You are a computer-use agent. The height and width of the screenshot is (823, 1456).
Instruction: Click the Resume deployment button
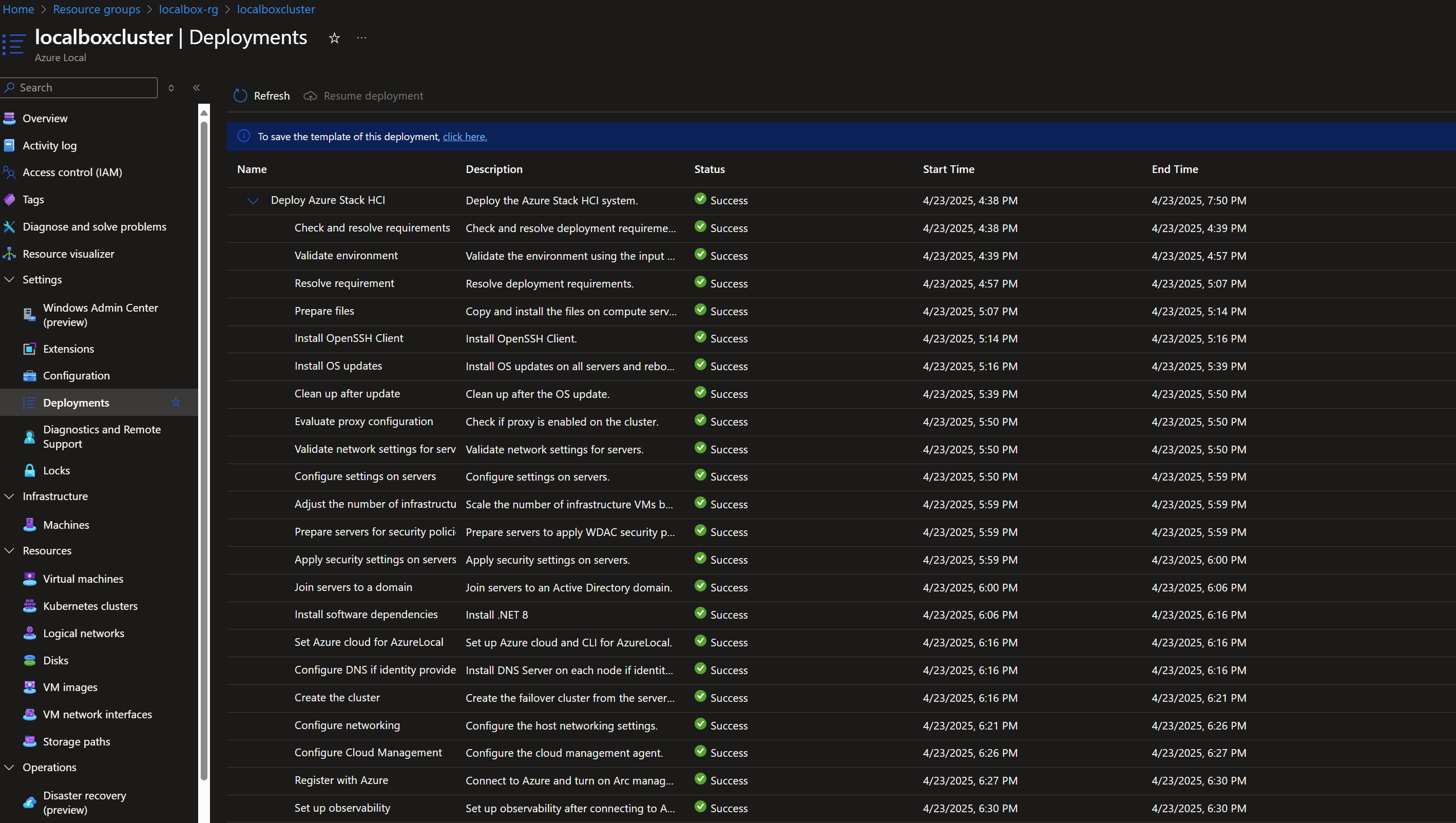pyautogui.click(x=363, y=96)
